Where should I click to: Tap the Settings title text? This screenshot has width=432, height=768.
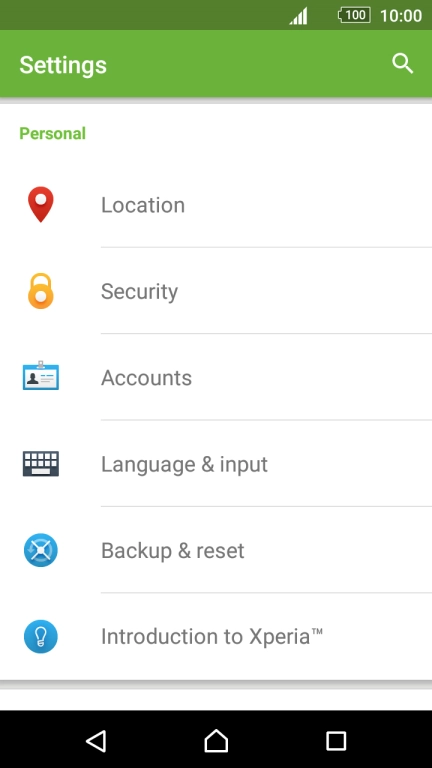[x=63, y=65]
